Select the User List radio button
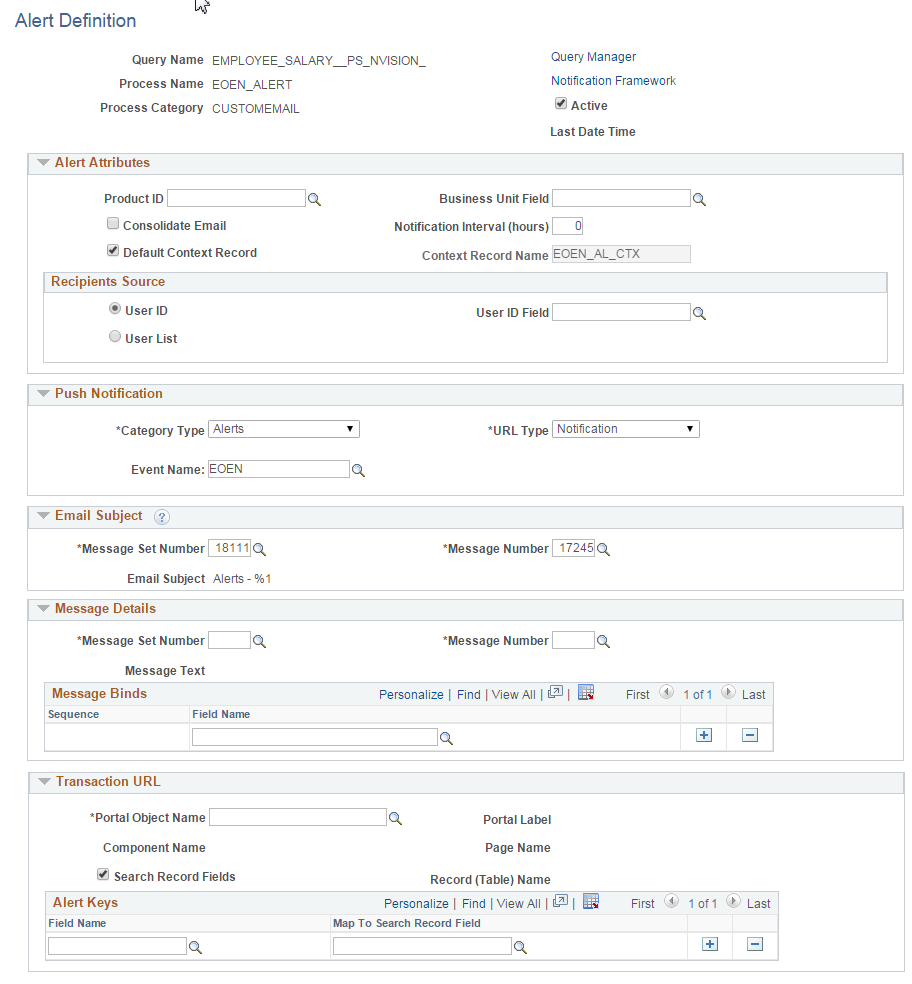 pyautogui.click(x=115, y=336)
